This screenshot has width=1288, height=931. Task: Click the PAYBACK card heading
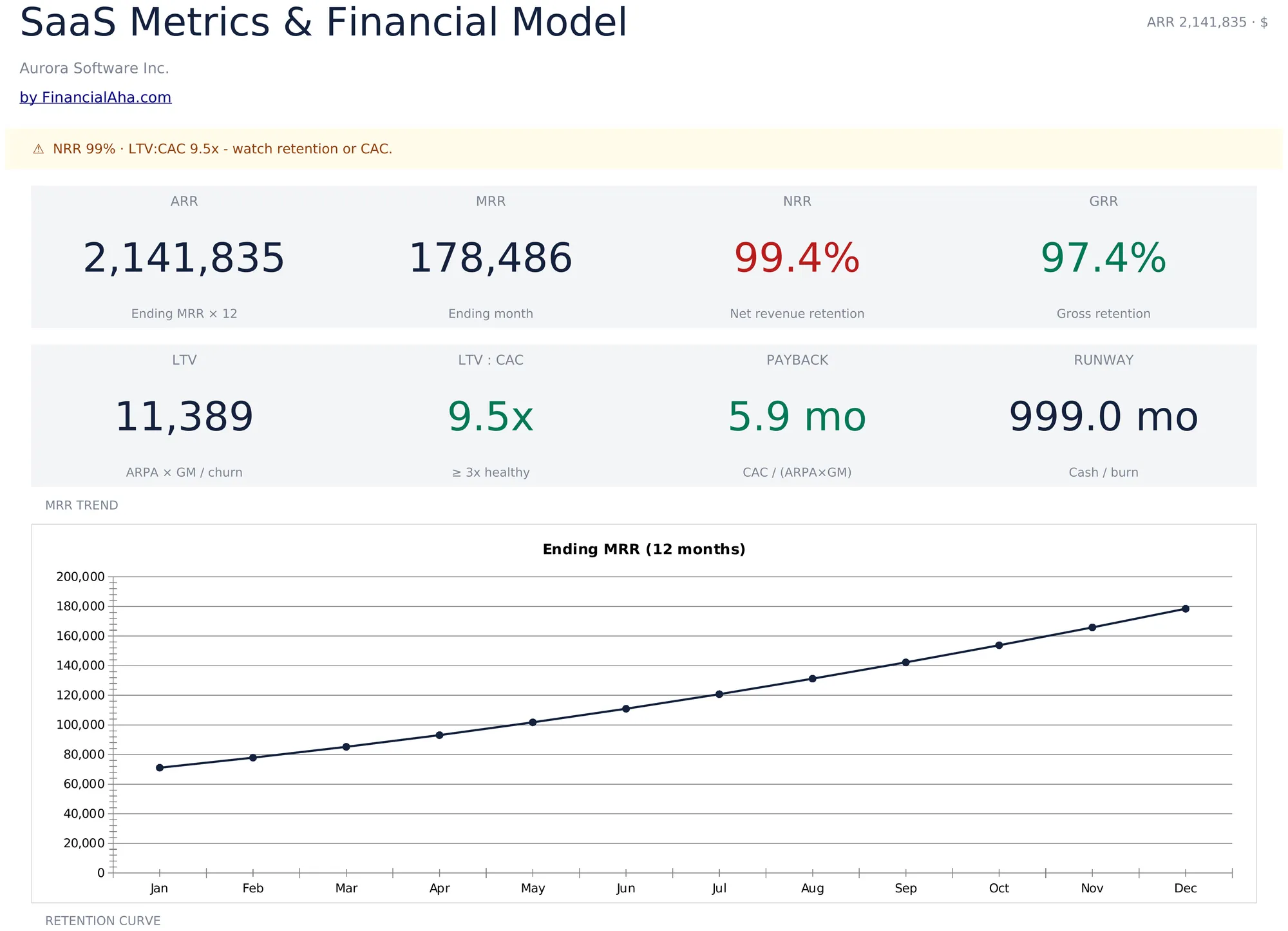pos(797,360)
